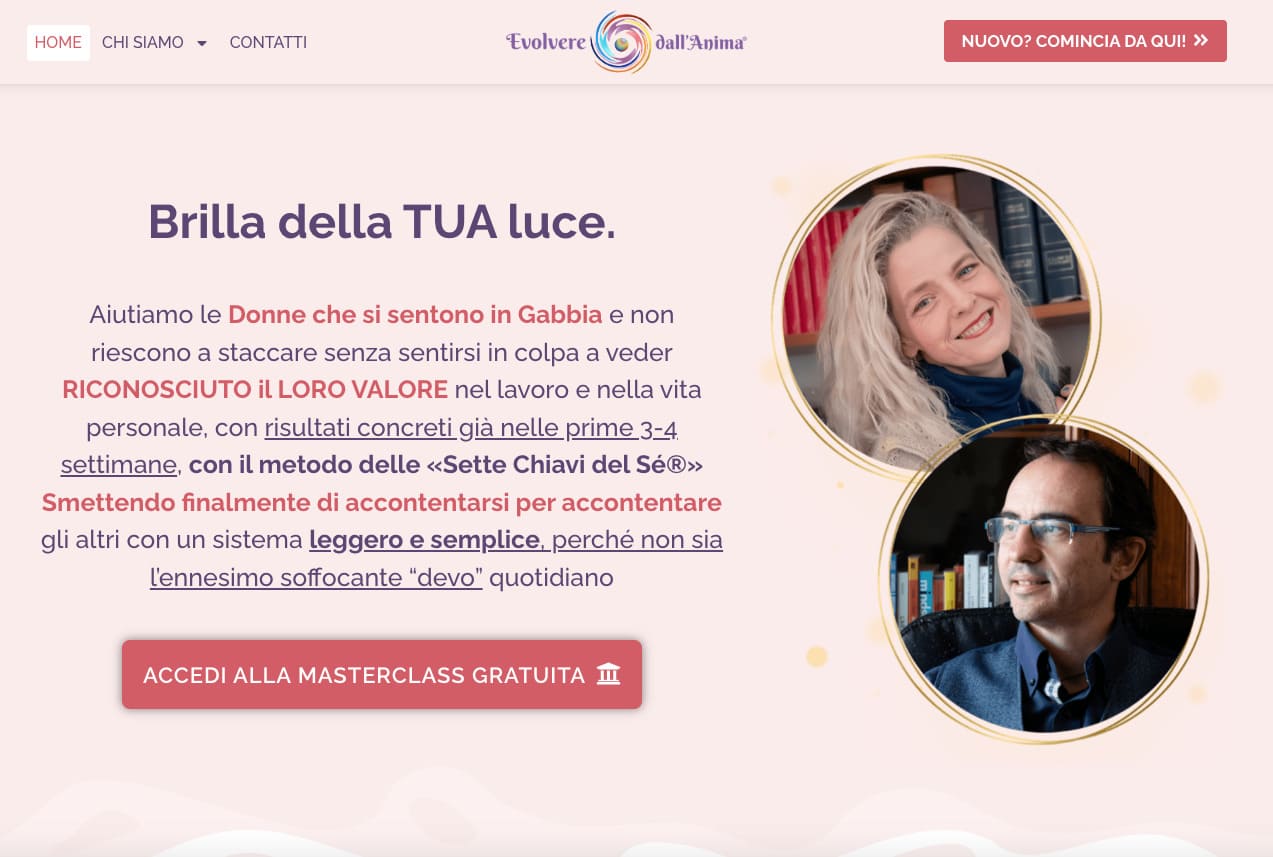Click the colorful spiral logo icon
The width and height of the screenshot is (1273, 857).
click(x=622, y=42)
